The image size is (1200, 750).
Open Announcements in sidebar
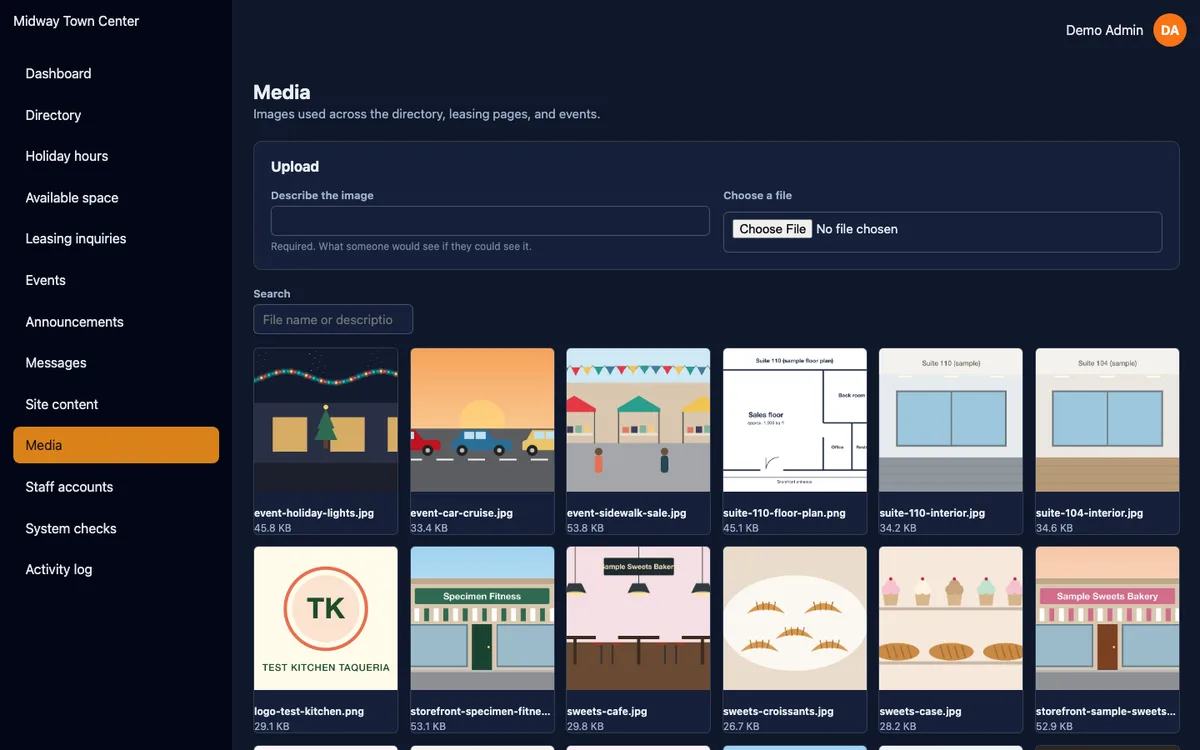click(x=116, y=322)
